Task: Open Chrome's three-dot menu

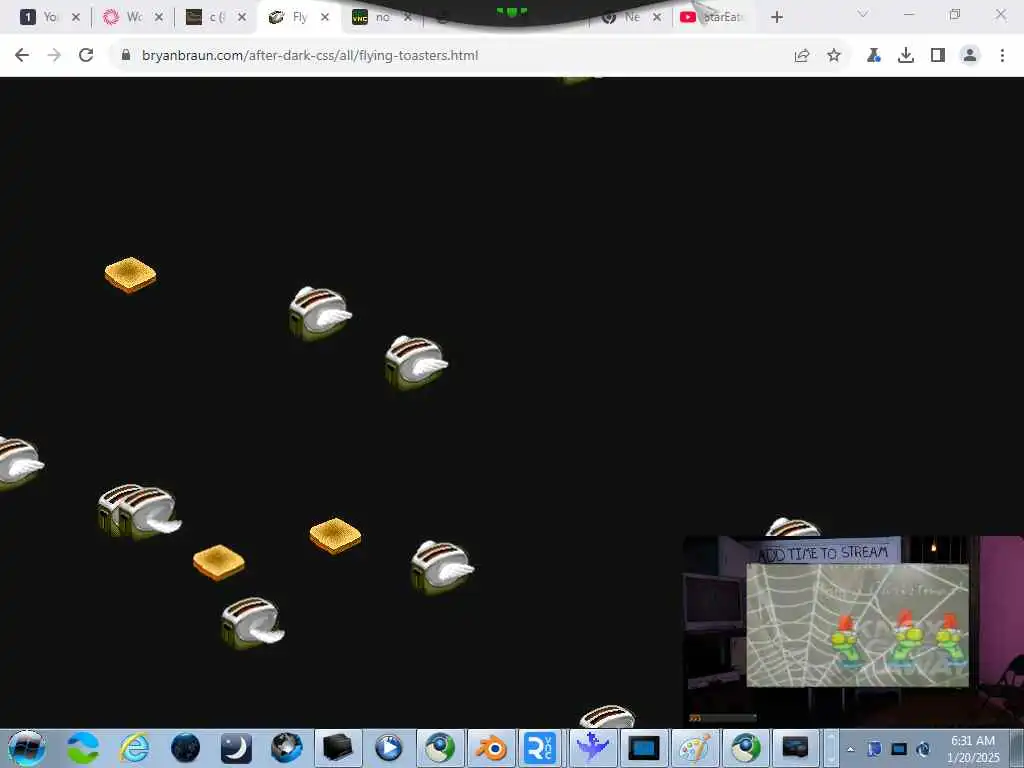Action: [x=1002, y=56]
